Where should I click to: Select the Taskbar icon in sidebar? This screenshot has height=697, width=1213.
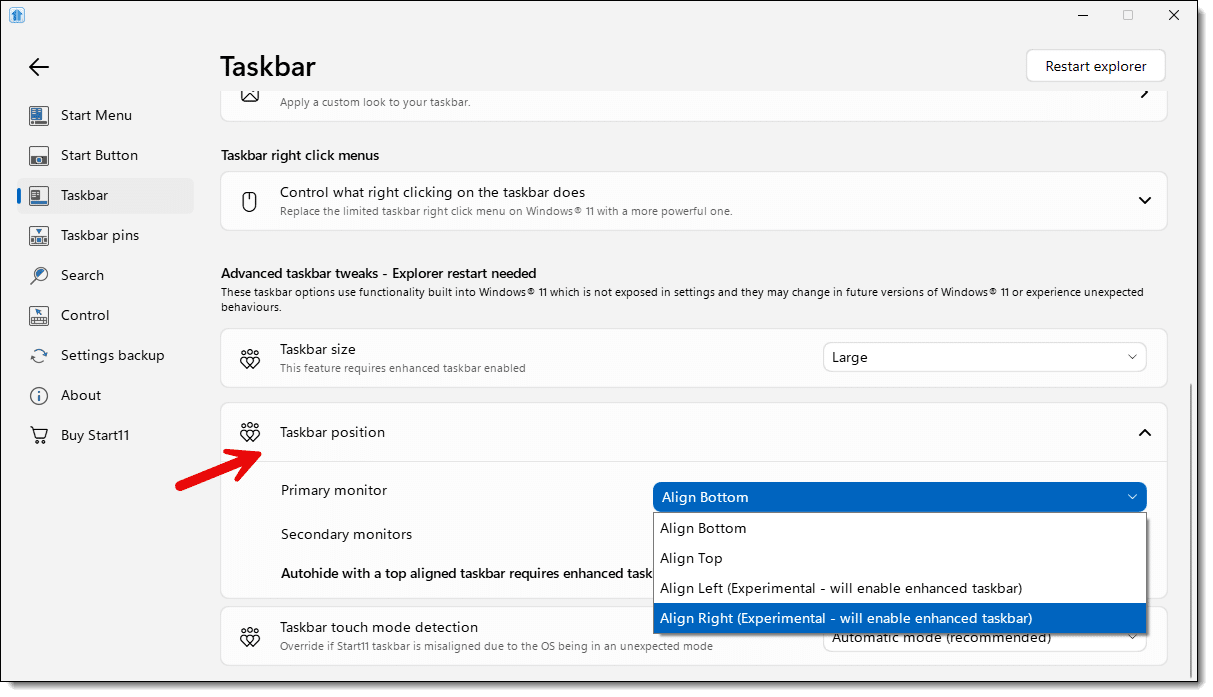[x=39, y=195]
